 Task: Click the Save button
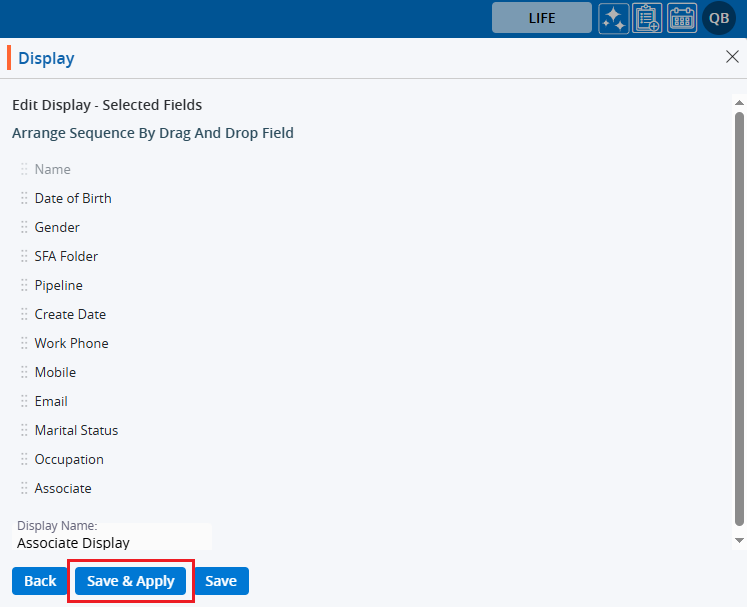(221, 581)
